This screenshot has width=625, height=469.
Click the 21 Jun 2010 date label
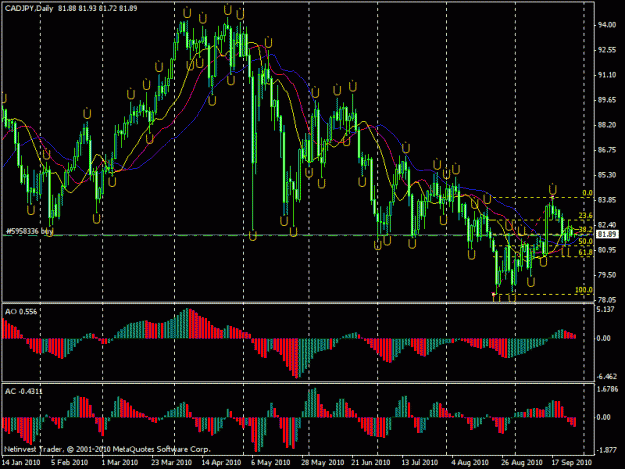click(370, 463)
